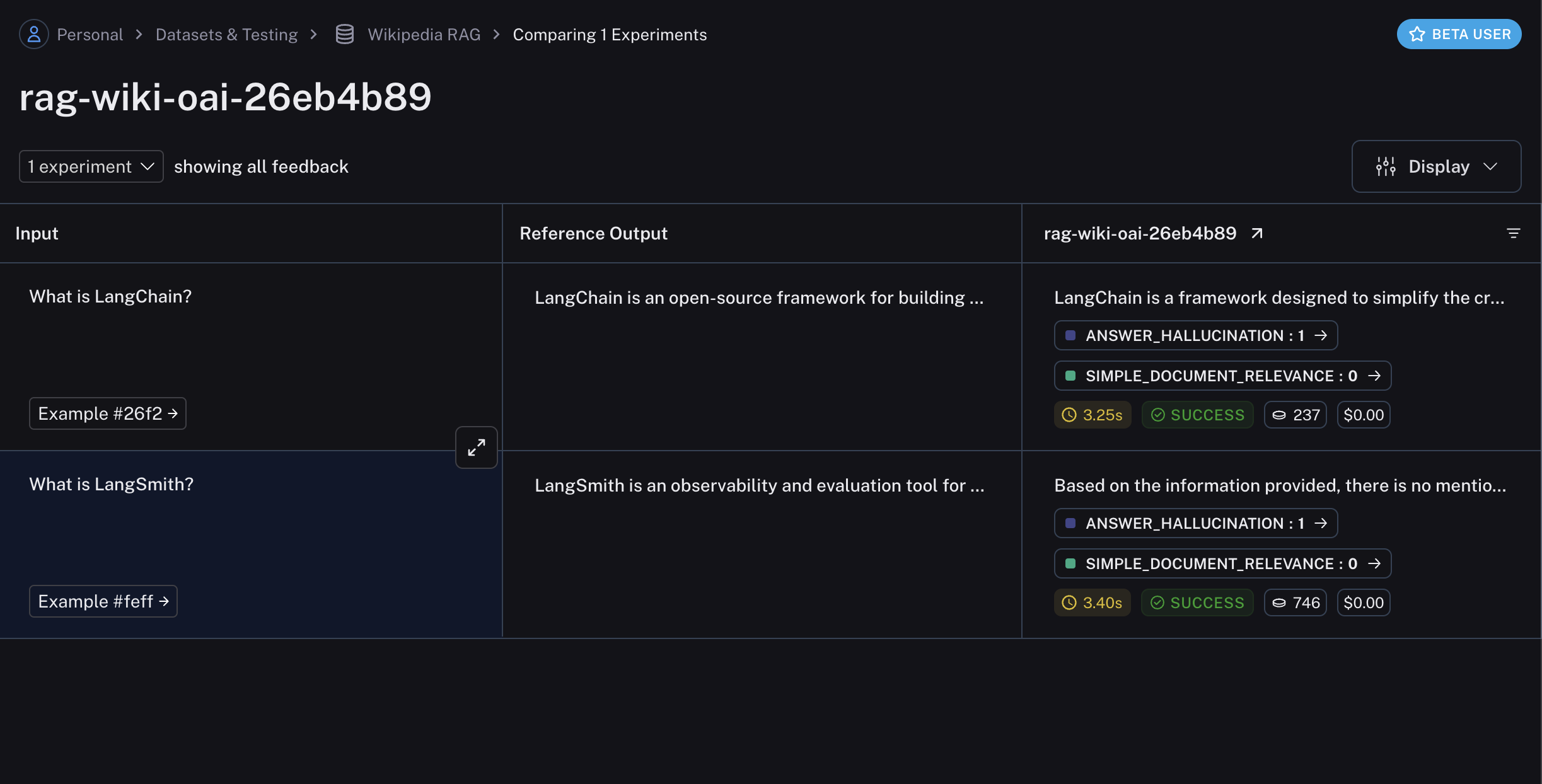Screen dimensions: 1542x784
Task: Click the column filter lines icon
Action: (x=1513, y=233)
